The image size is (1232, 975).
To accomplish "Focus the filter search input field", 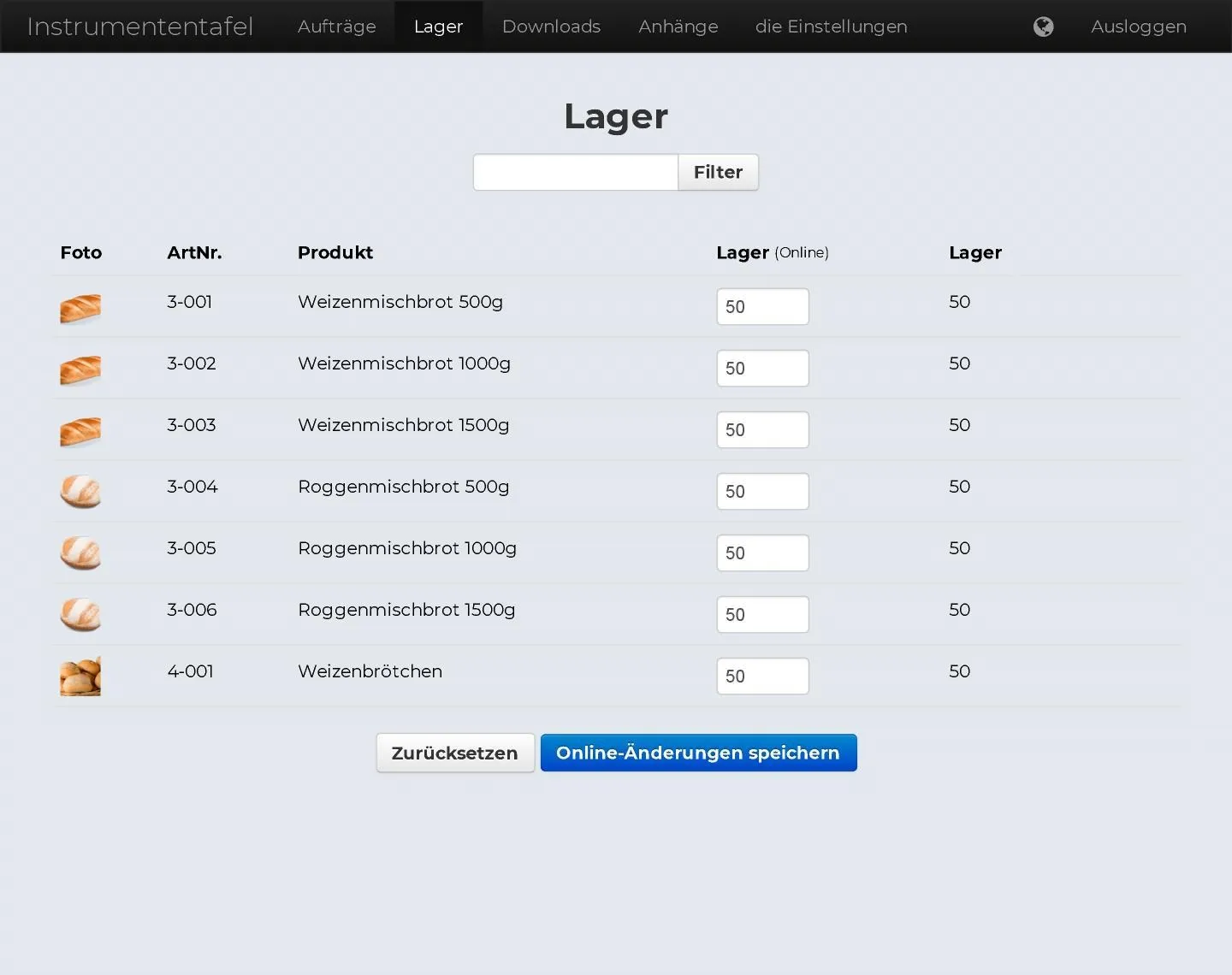I will point(576,172).
